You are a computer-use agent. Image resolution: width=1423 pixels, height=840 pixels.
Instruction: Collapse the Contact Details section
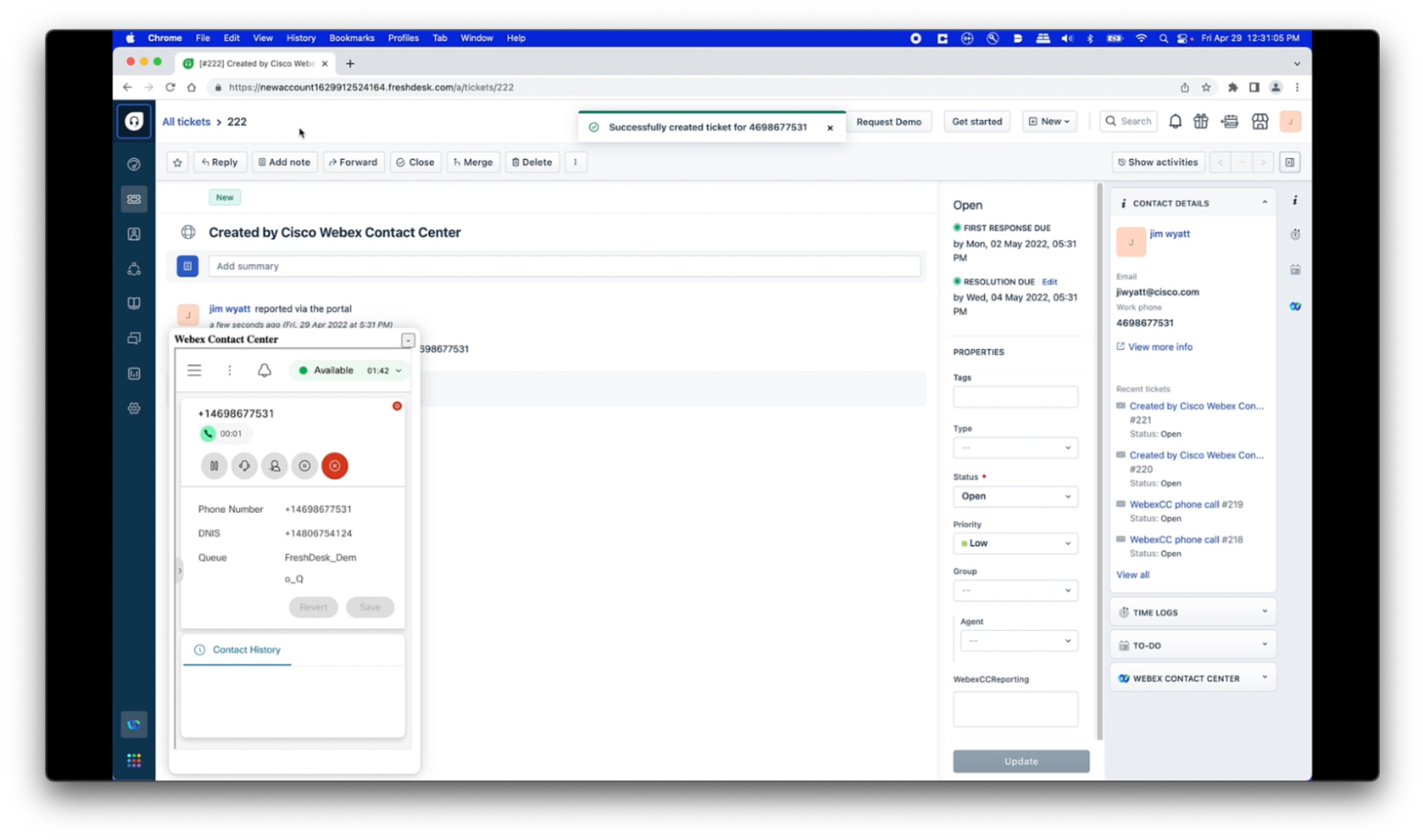tap(1265, 203)
